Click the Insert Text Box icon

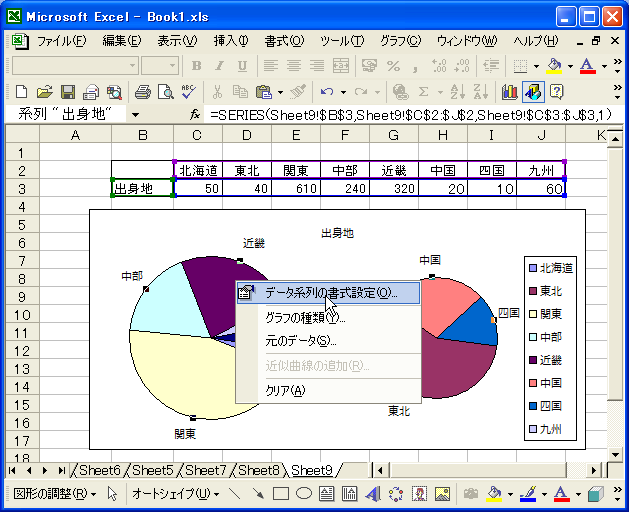(327, 494)
